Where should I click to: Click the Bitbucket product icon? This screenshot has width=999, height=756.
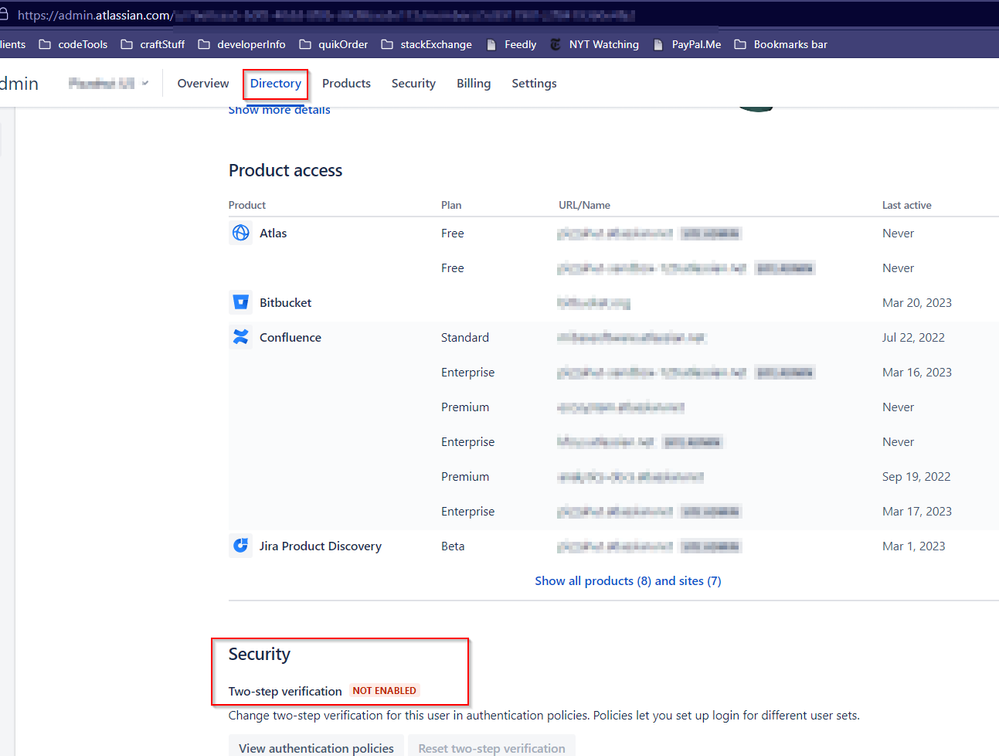pos(240,302)
